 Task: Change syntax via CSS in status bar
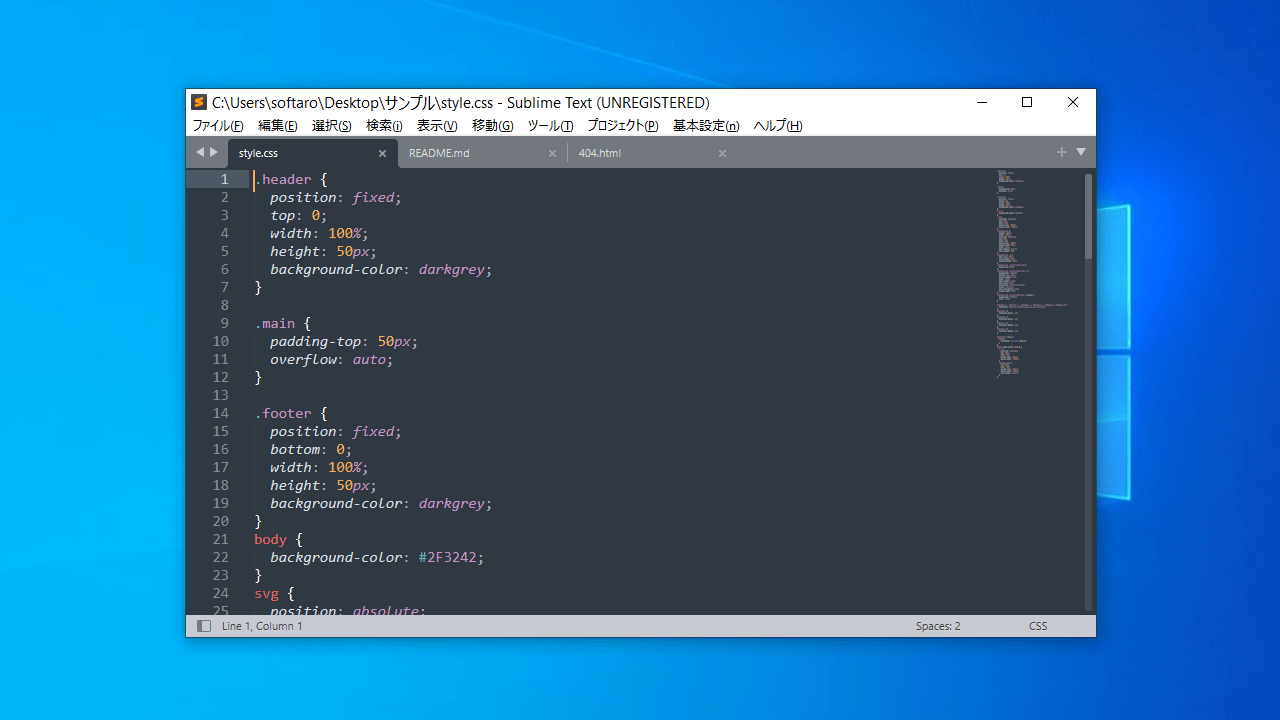pyautogui.click(x=1038, y=626)
